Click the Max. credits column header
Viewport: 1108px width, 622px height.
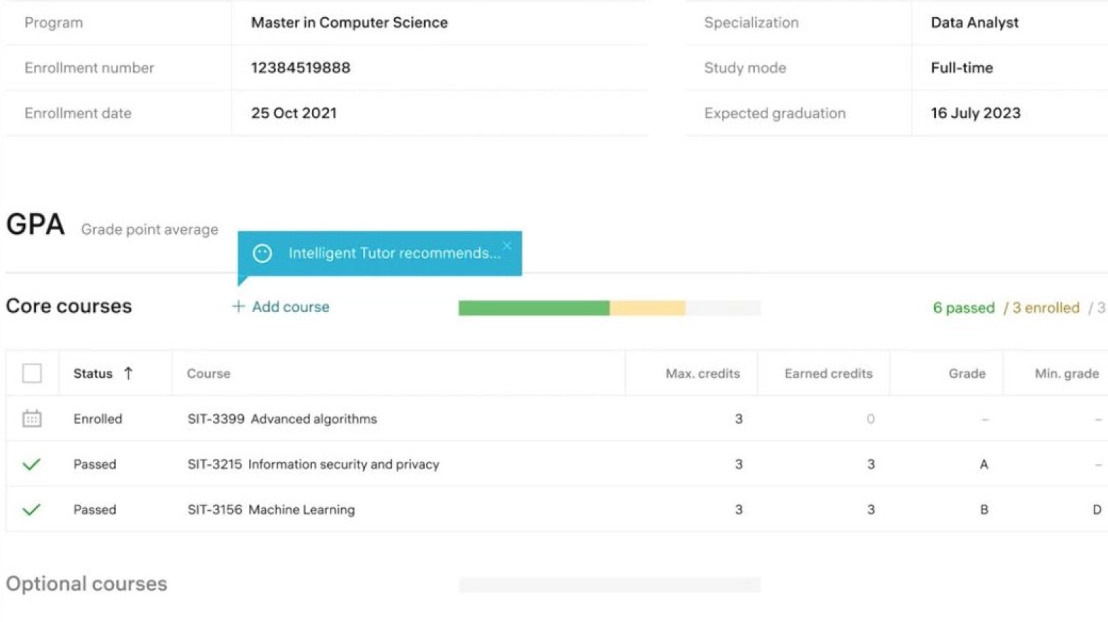click(x=702, y=373)
